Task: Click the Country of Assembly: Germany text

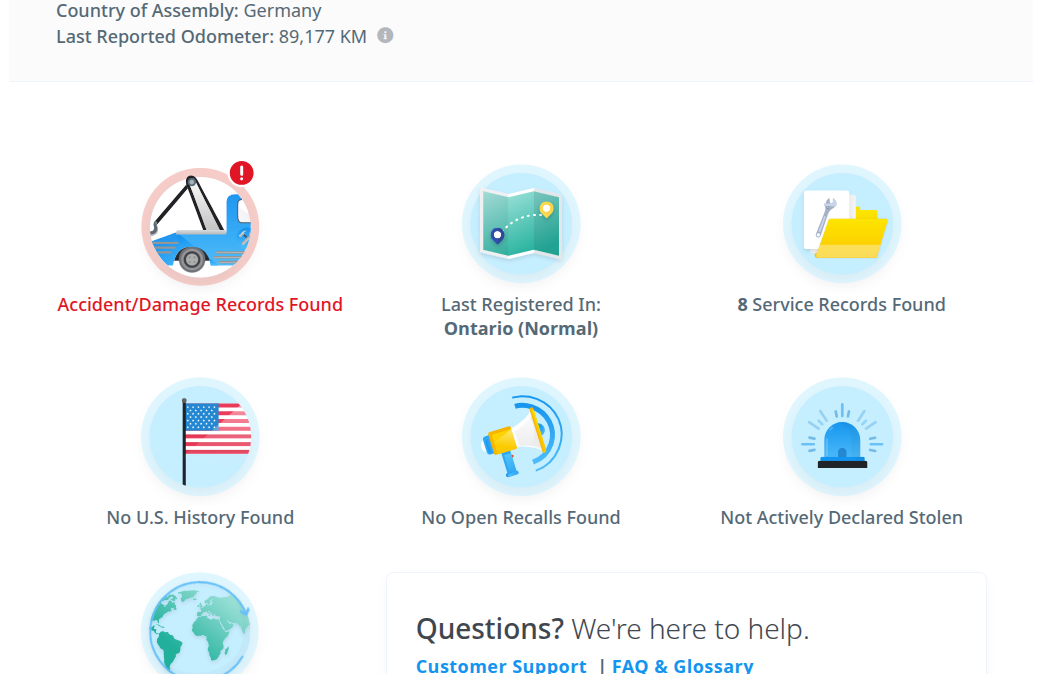Action: pyautogui.click(x=189, y=11)
